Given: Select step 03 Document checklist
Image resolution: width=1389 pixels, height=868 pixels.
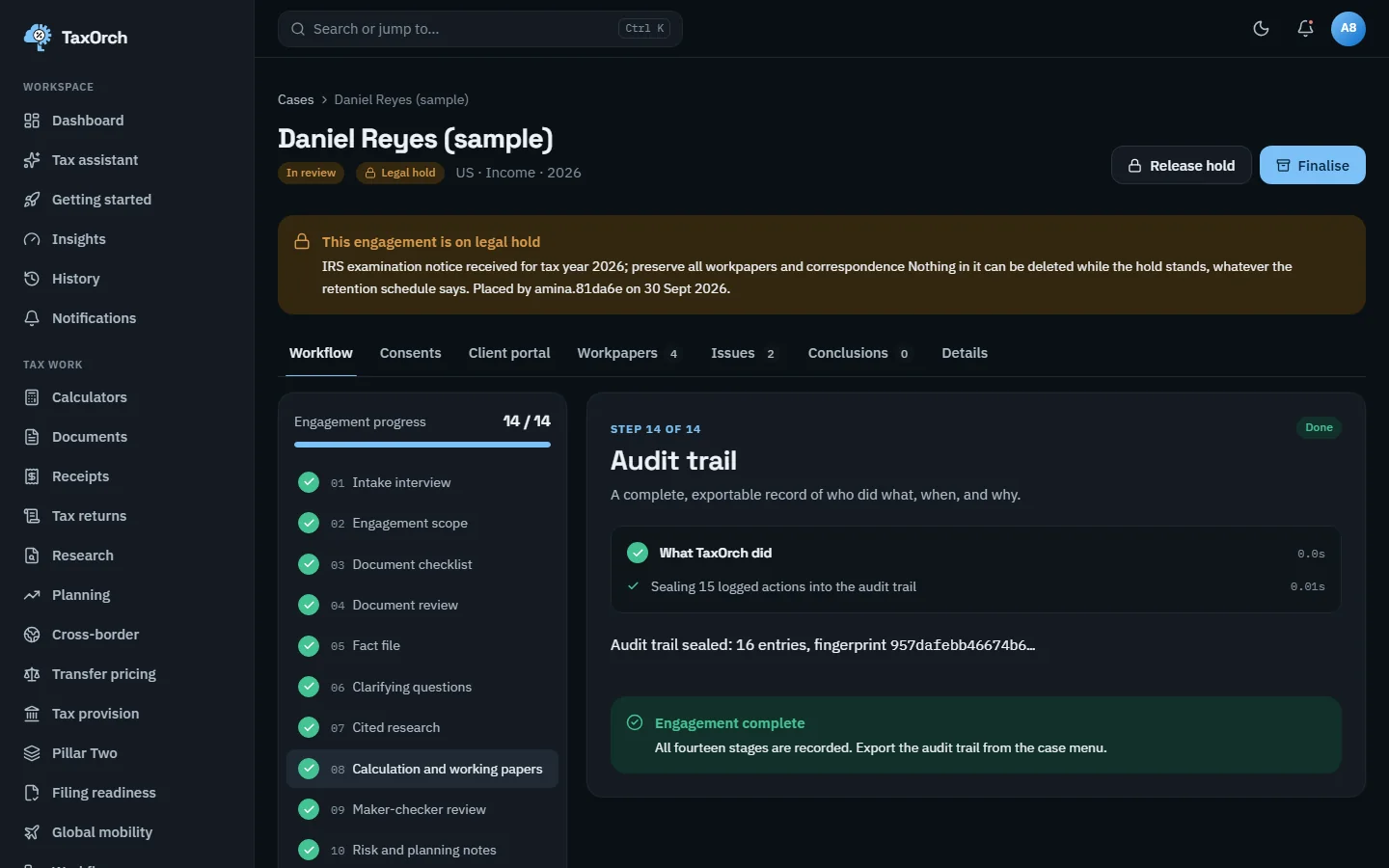Looking at the screenshot, I should click(x=422, y=564).
